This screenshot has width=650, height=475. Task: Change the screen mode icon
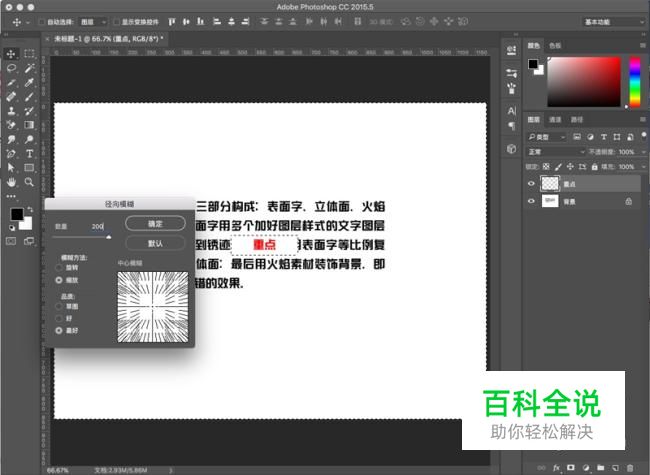[x=29, y=241]
